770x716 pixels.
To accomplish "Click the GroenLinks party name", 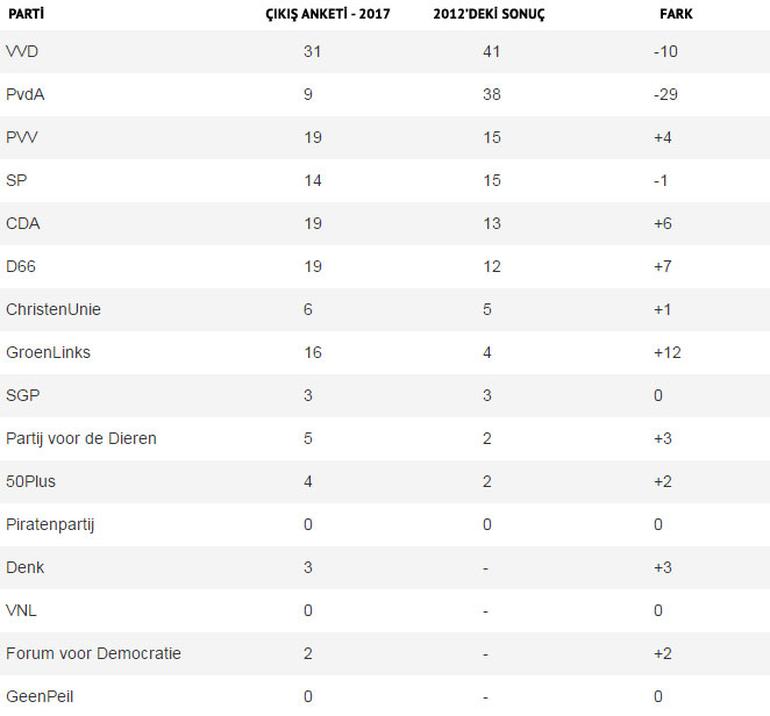I will coord(48,352).
